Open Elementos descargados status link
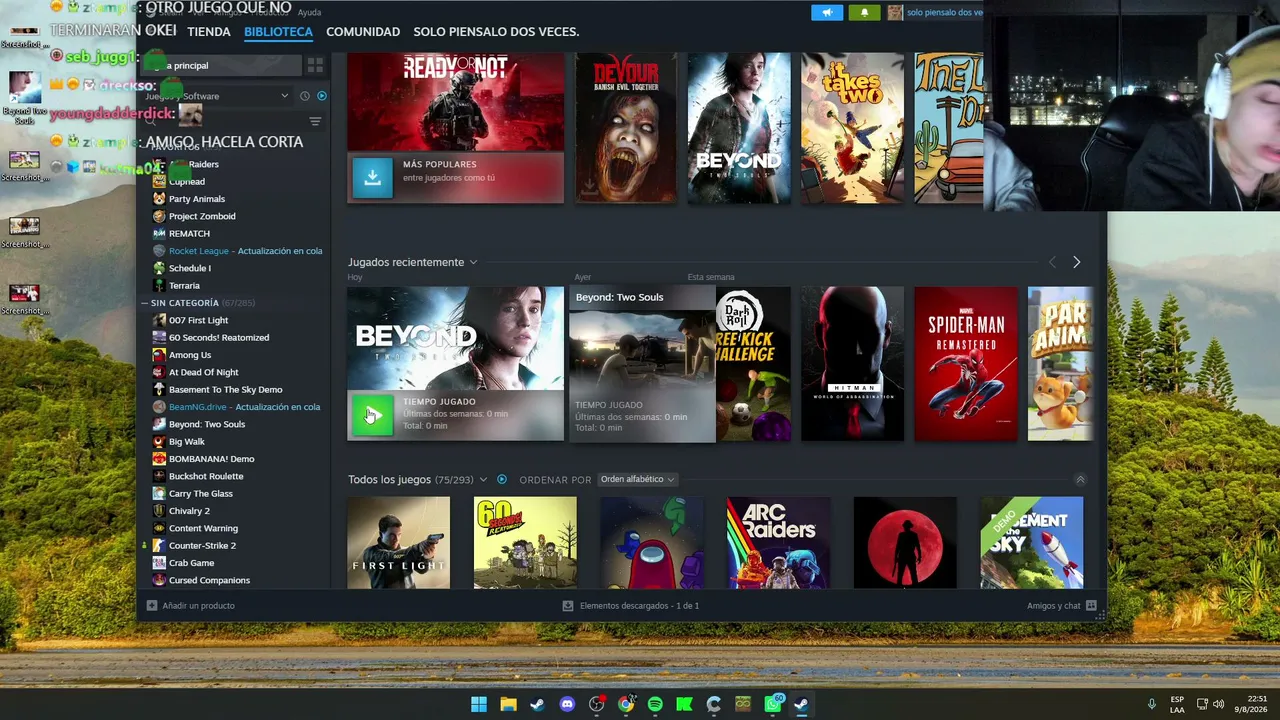This screenshot has height=720, width=1280. (639, 606)
